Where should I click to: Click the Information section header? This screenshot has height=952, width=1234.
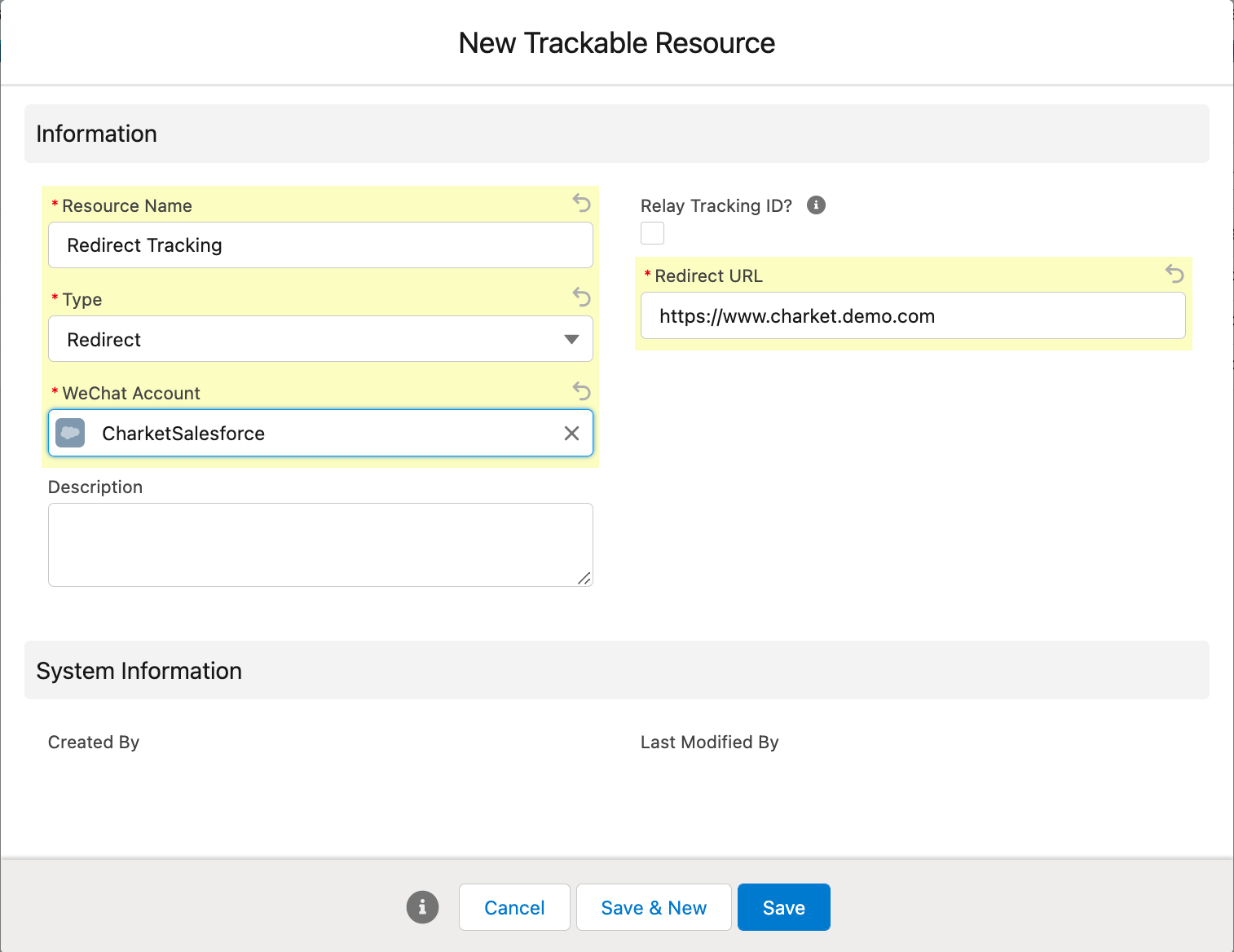(x=617, y=134)
